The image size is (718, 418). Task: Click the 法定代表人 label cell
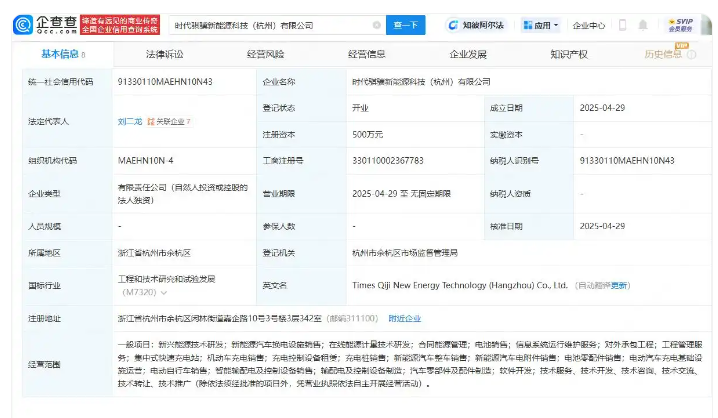click(x=67, y=121)
